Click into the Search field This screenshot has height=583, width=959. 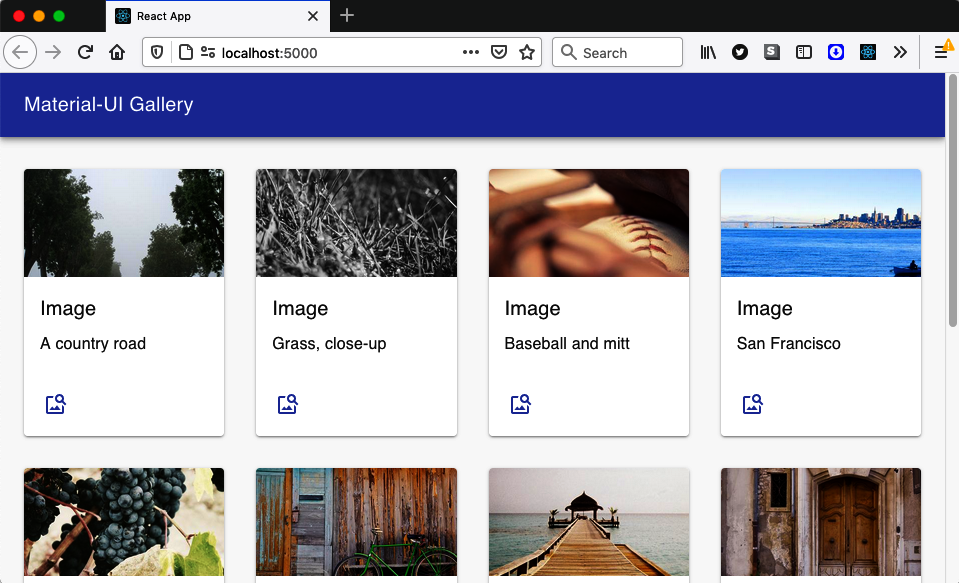[x=617, y=53]
